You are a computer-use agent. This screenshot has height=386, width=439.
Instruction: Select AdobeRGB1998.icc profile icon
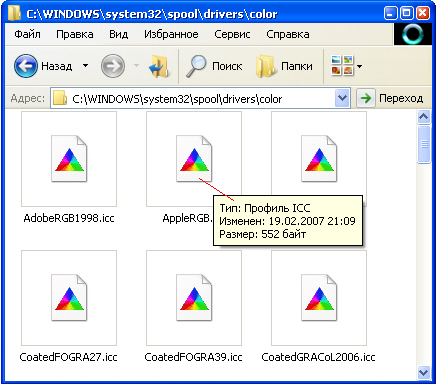(69, 159)
